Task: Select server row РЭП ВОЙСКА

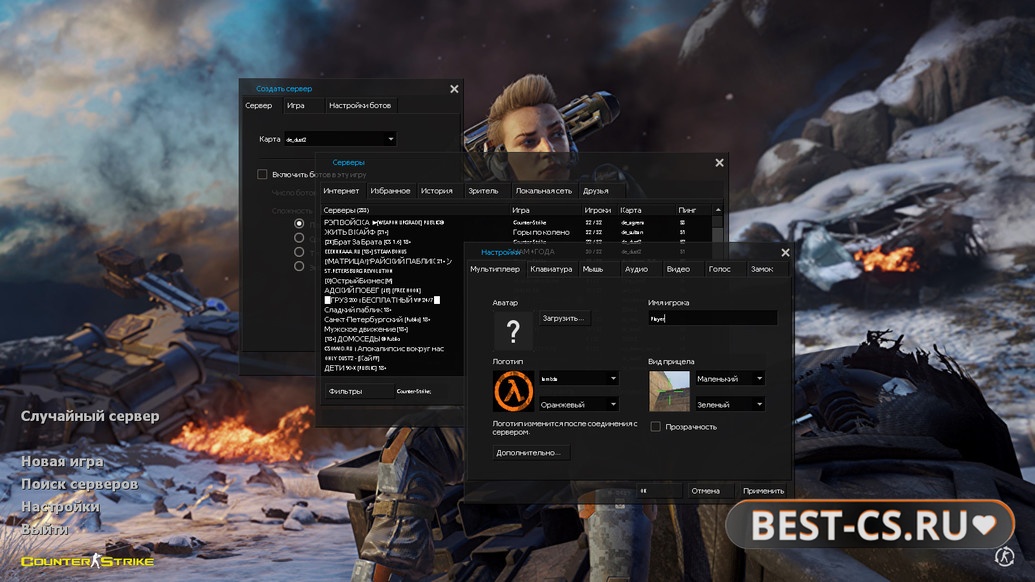Action: click(517, 222)
